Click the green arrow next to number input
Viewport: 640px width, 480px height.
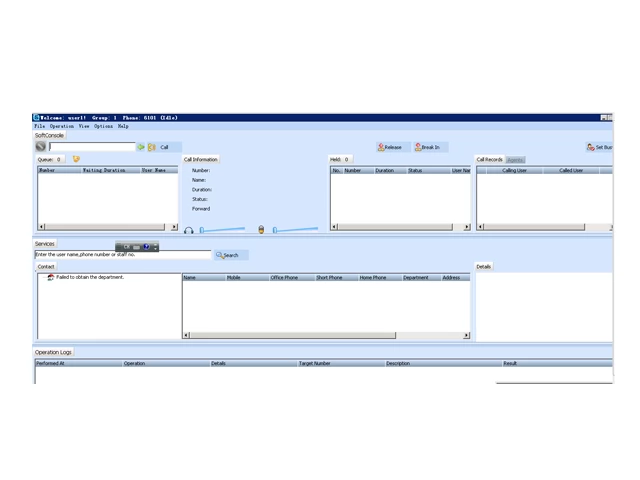140,147
